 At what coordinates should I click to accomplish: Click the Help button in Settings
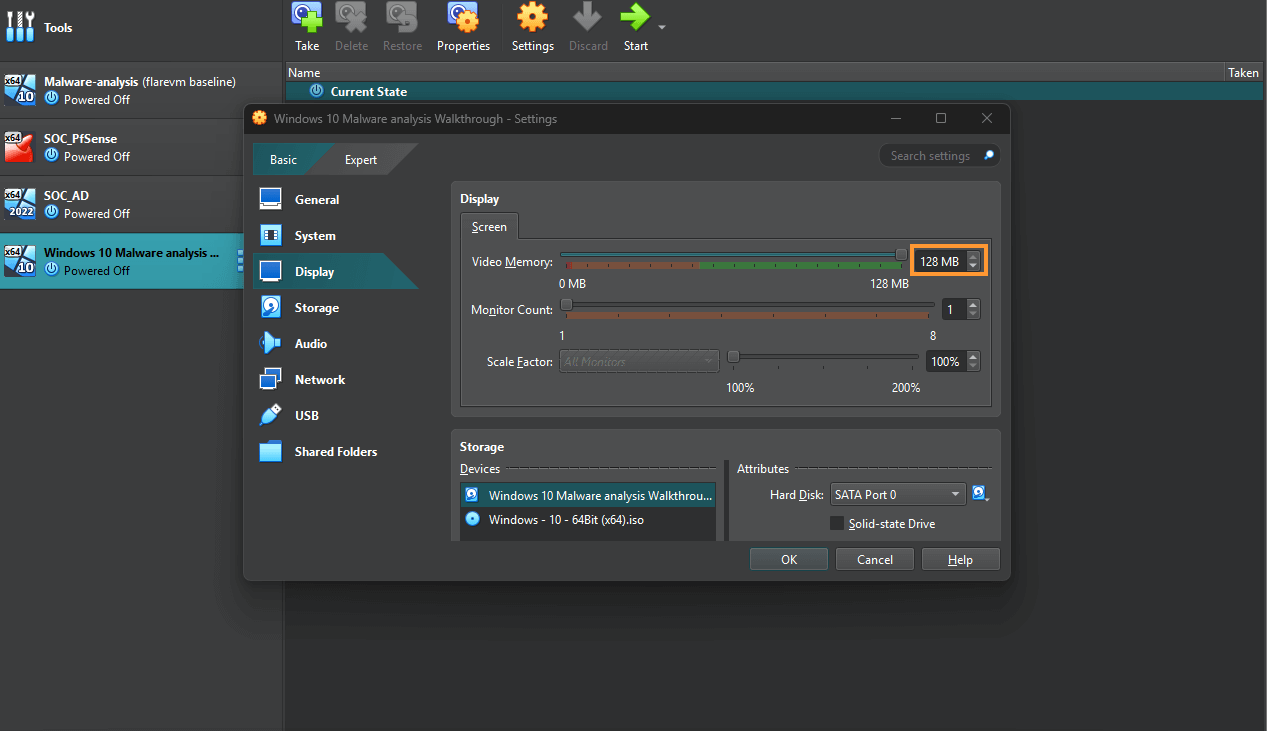[960, 560]
